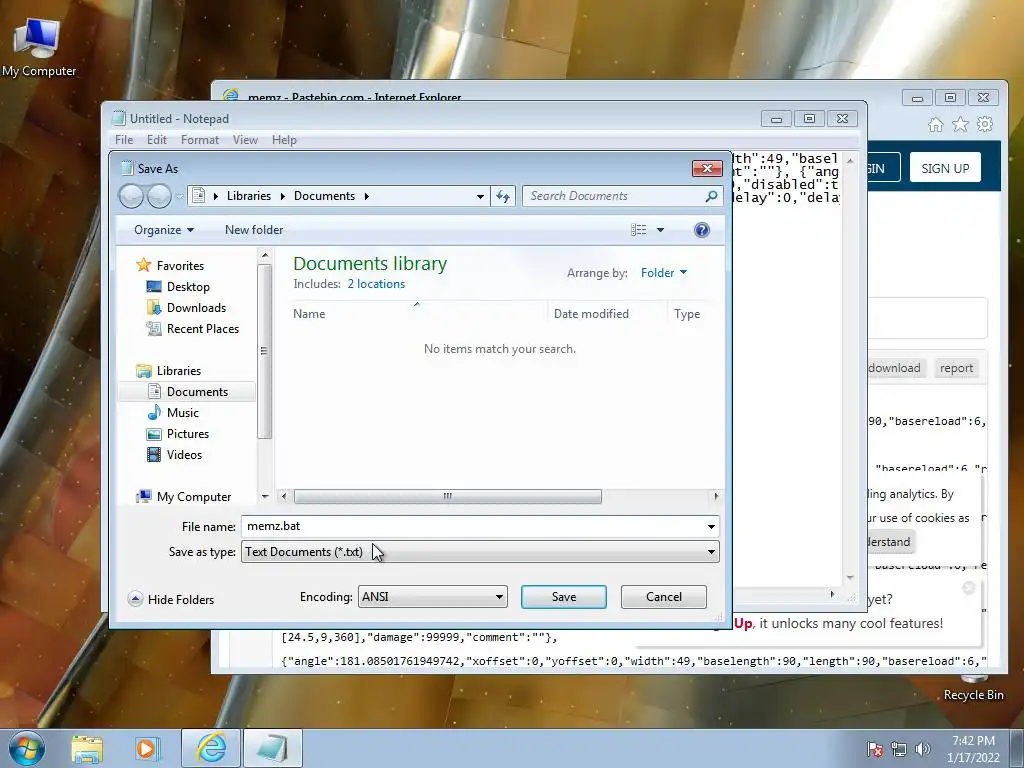Open Internet Explorer Tools gear icon
The width and height of the screenshot is (1024, 768).
tap(985, 125)
